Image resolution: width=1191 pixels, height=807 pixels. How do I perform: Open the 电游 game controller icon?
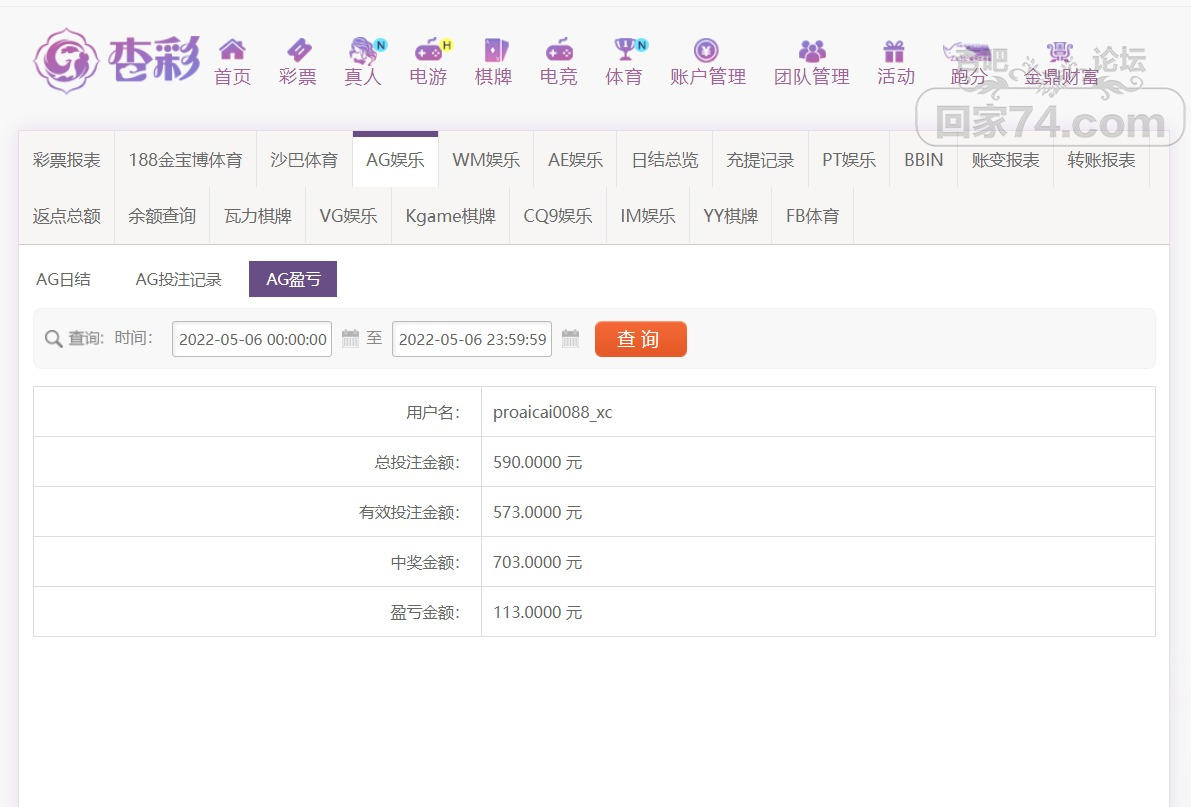click(x=428, y=50)
